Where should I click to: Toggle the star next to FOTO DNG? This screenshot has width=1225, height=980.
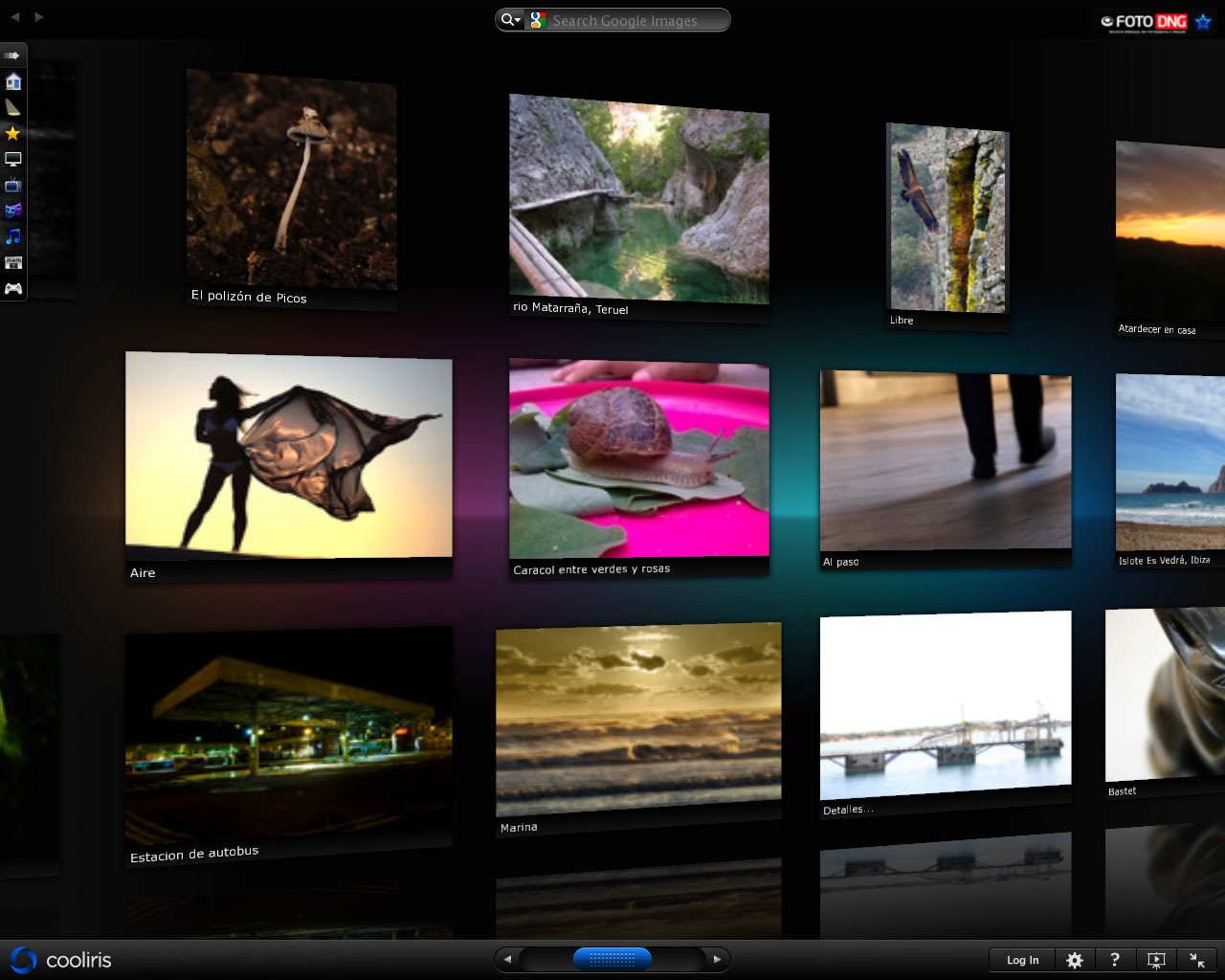(1203, 21)
